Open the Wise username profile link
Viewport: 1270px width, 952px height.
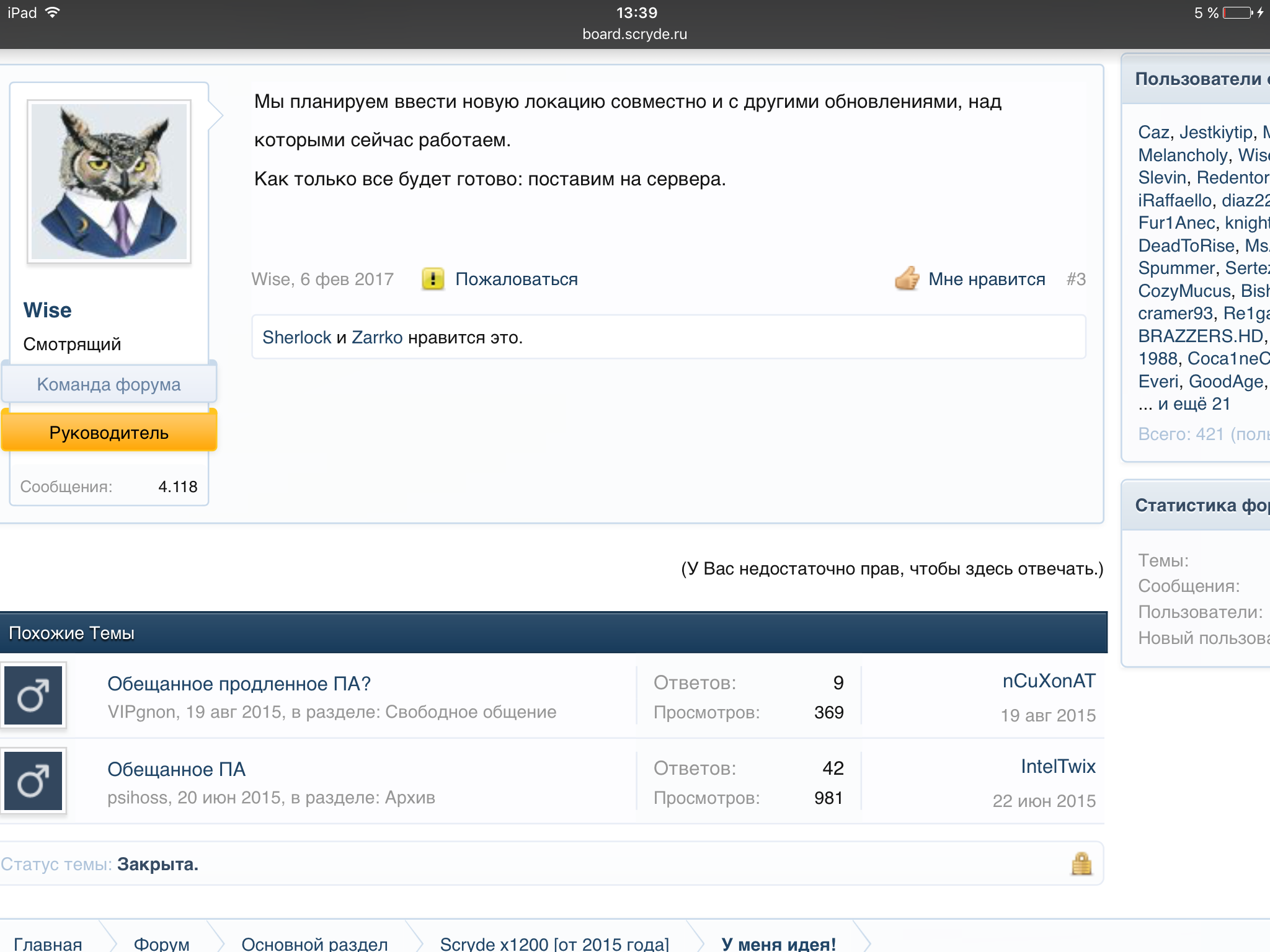click(x=47, y=310)
